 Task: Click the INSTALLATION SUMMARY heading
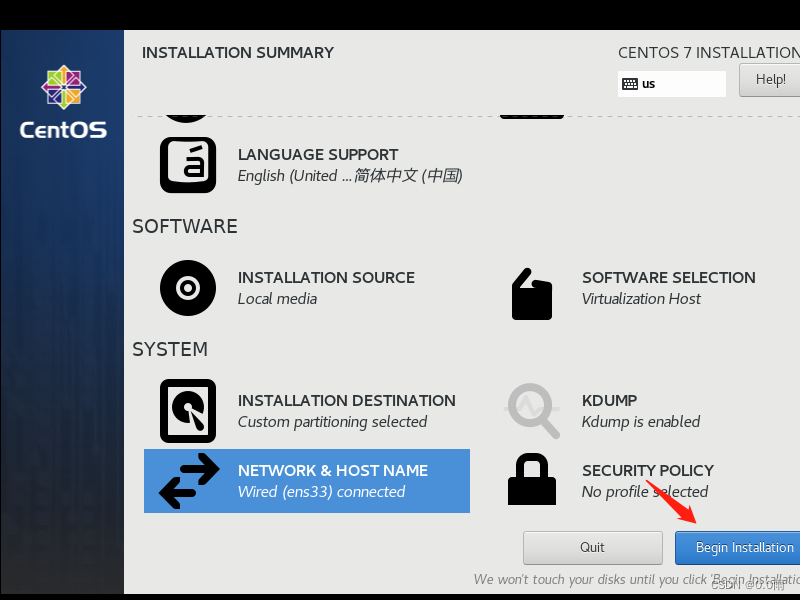pyautogui.click(x=238, y=53)
